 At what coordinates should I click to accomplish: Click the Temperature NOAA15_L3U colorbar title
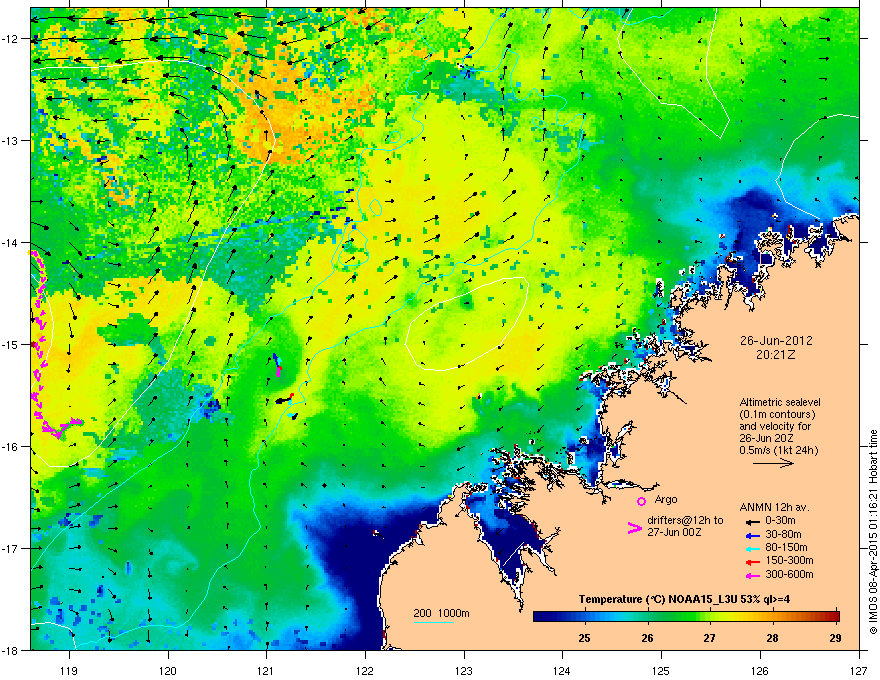(x=684, y=599)
